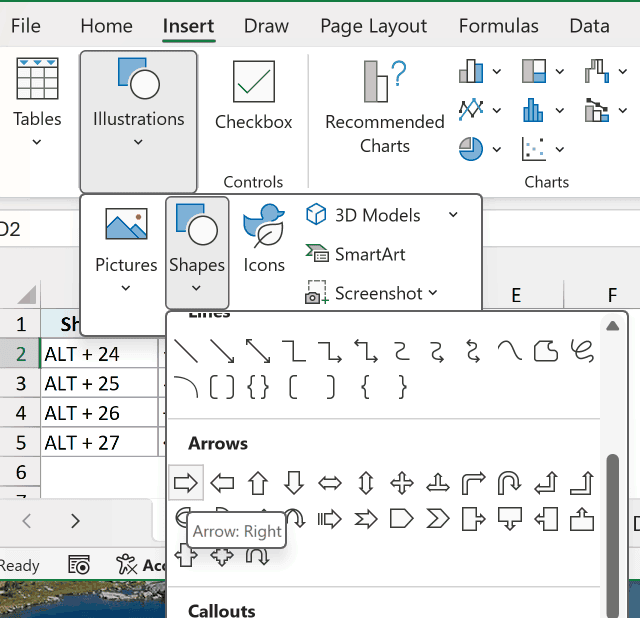Select the Chevron arrow shape
The width and height of the screenshot is (640, 618).
pyautogui.click(x=438, y=519)
